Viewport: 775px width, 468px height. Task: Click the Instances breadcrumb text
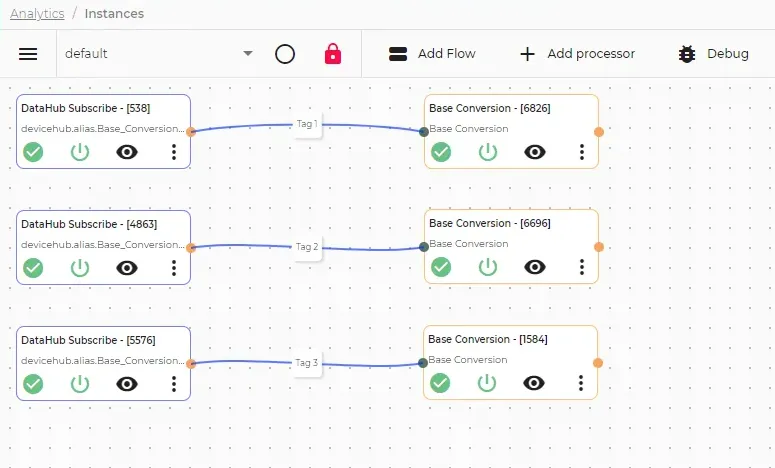pyautogui.click(x=114, y=13)
